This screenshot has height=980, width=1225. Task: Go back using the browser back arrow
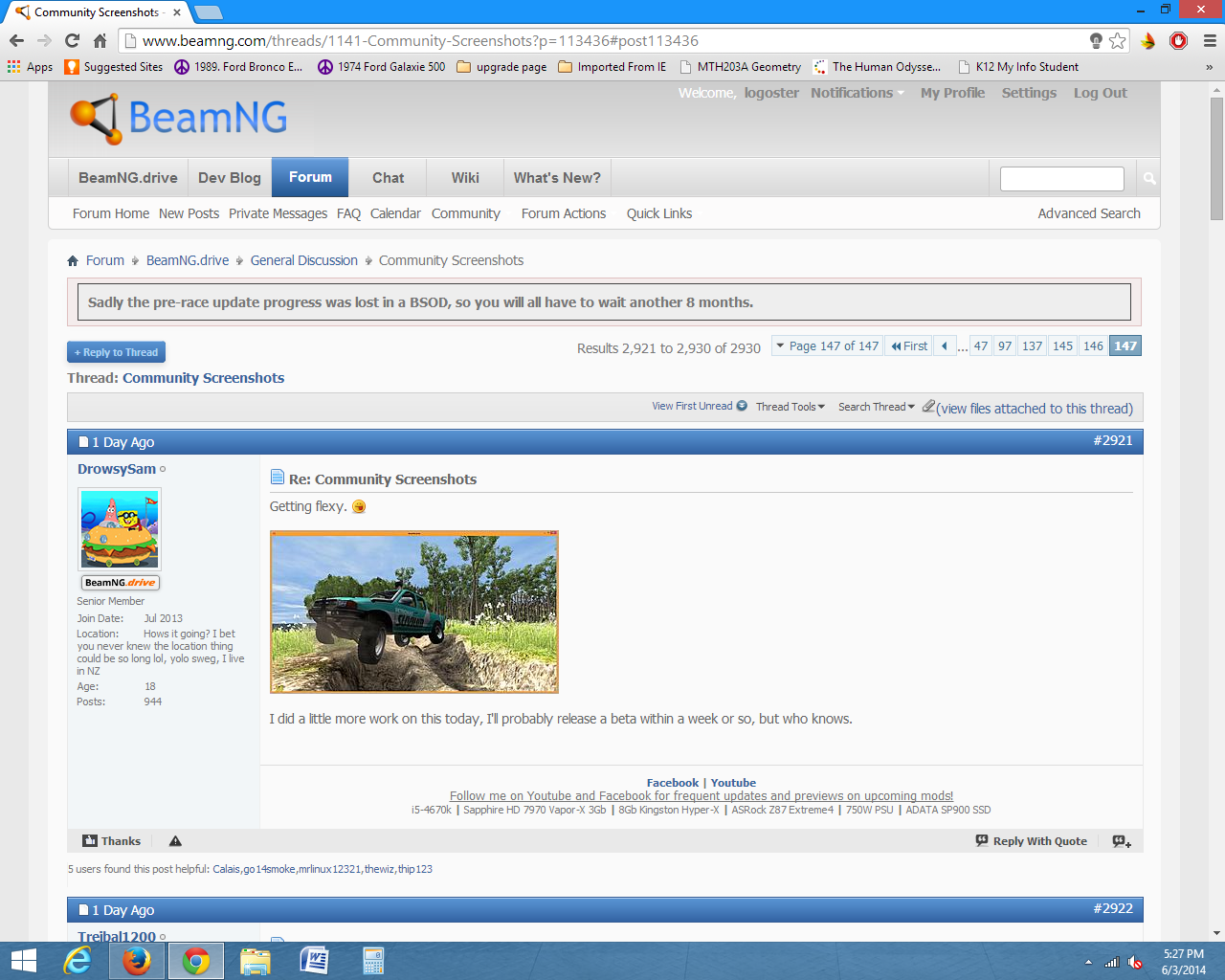16,40
